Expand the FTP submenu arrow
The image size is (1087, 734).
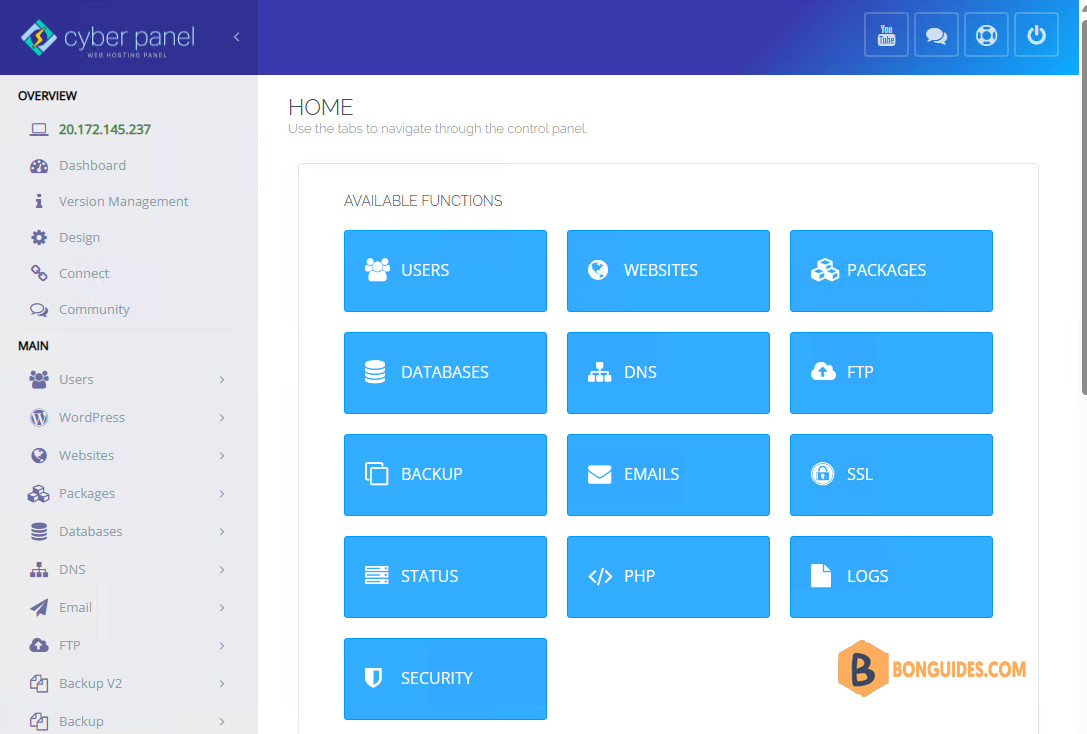tap(222, 645)
